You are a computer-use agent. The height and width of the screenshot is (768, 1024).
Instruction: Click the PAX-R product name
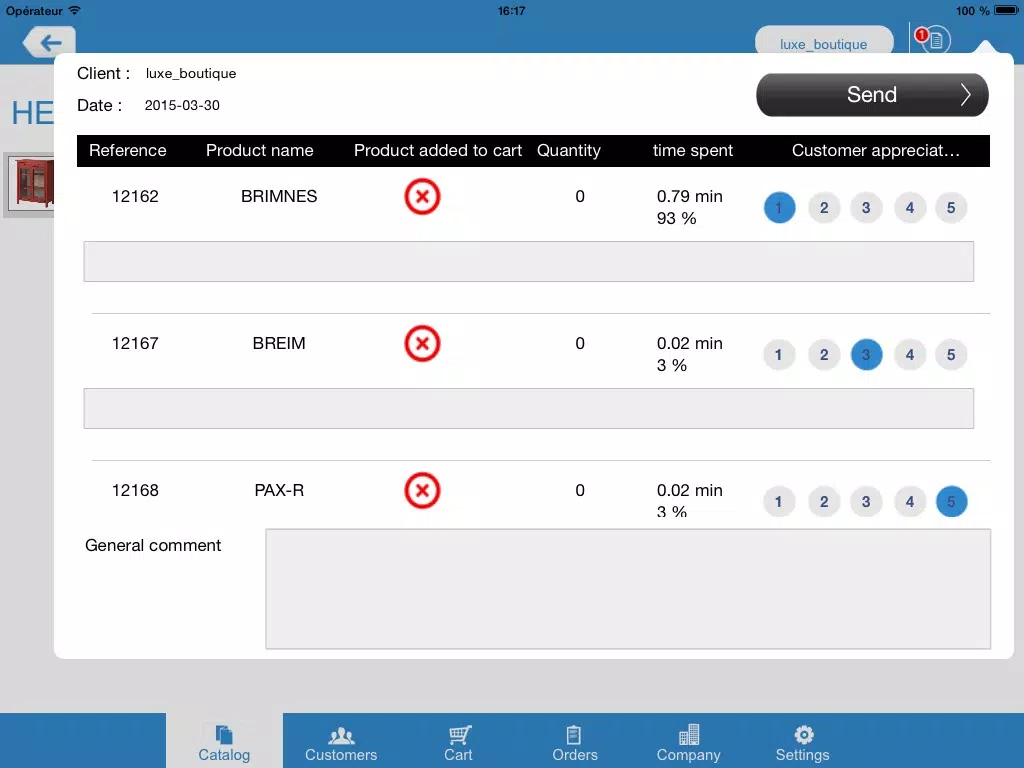pyautogui.click(x=279, y=490)
